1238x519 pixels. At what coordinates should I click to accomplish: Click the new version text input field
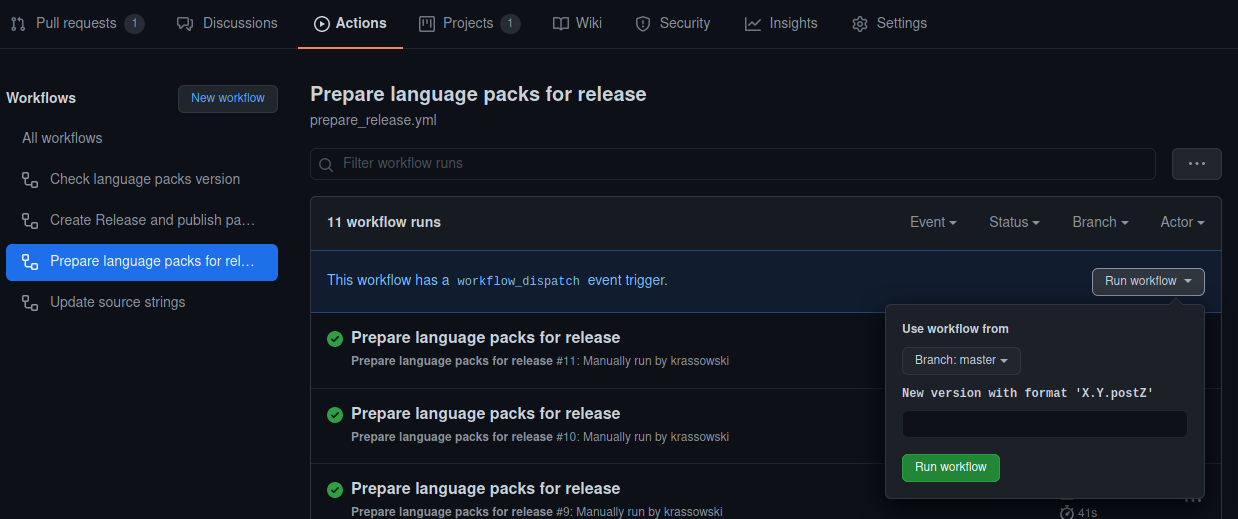(x=1044, y=424)
